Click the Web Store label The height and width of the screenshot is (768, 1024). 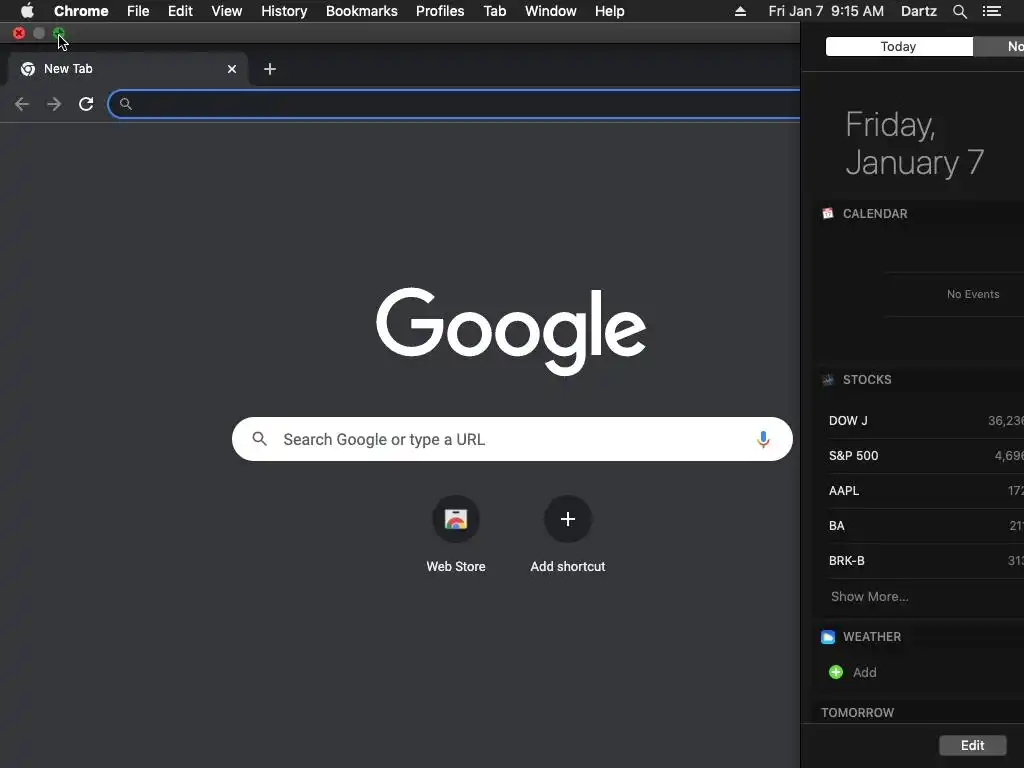[x=456, y=566]
